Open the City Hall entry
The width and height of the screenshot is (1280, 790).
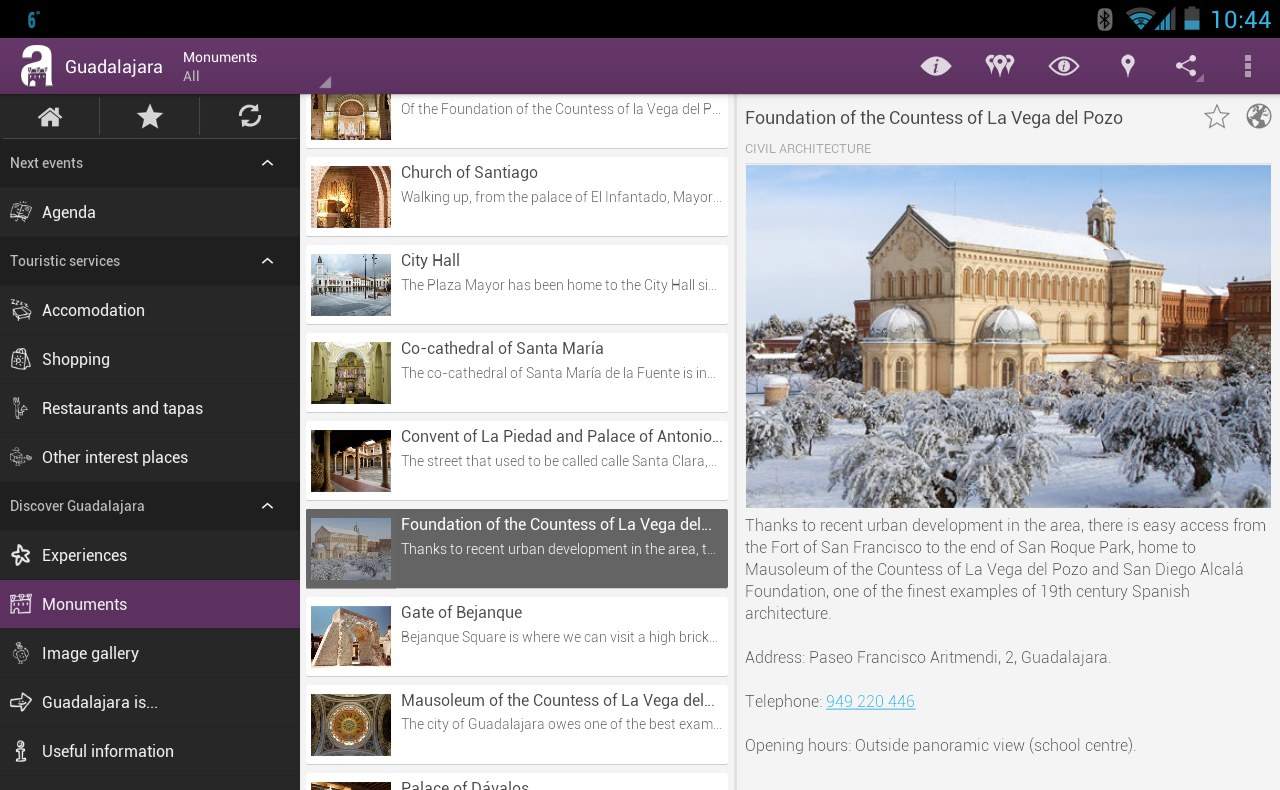click(x=517, y=284)
